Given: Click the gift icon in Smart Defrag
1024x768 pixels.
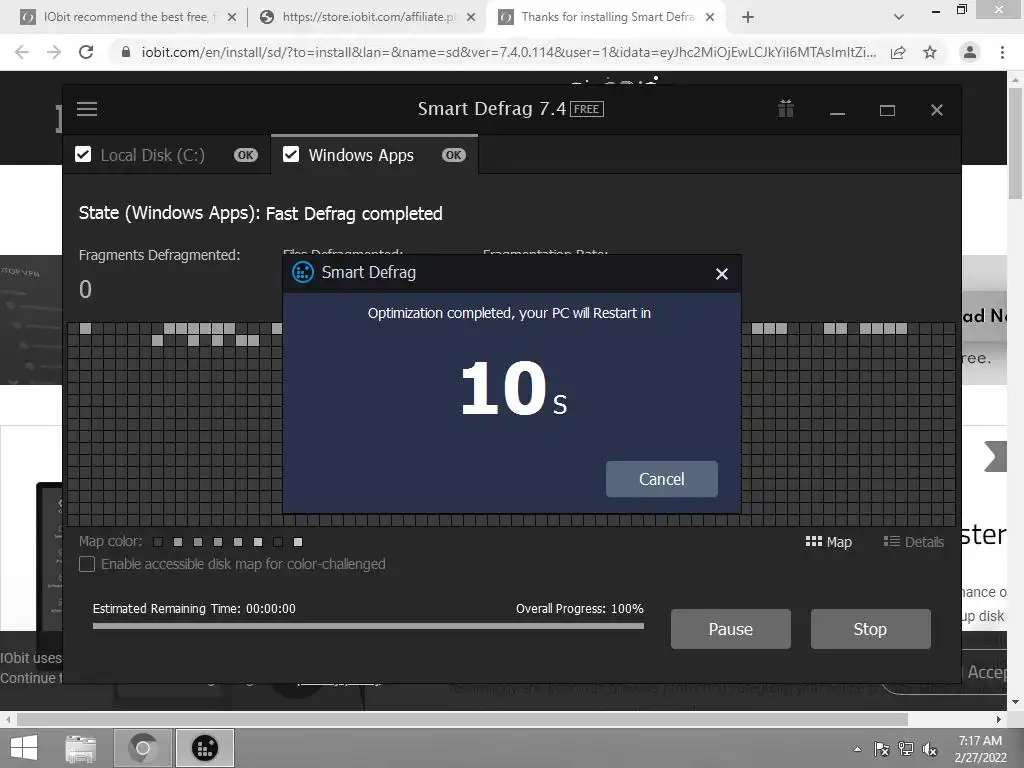Looking at the screenshot, I should click(x=786, y=108).
